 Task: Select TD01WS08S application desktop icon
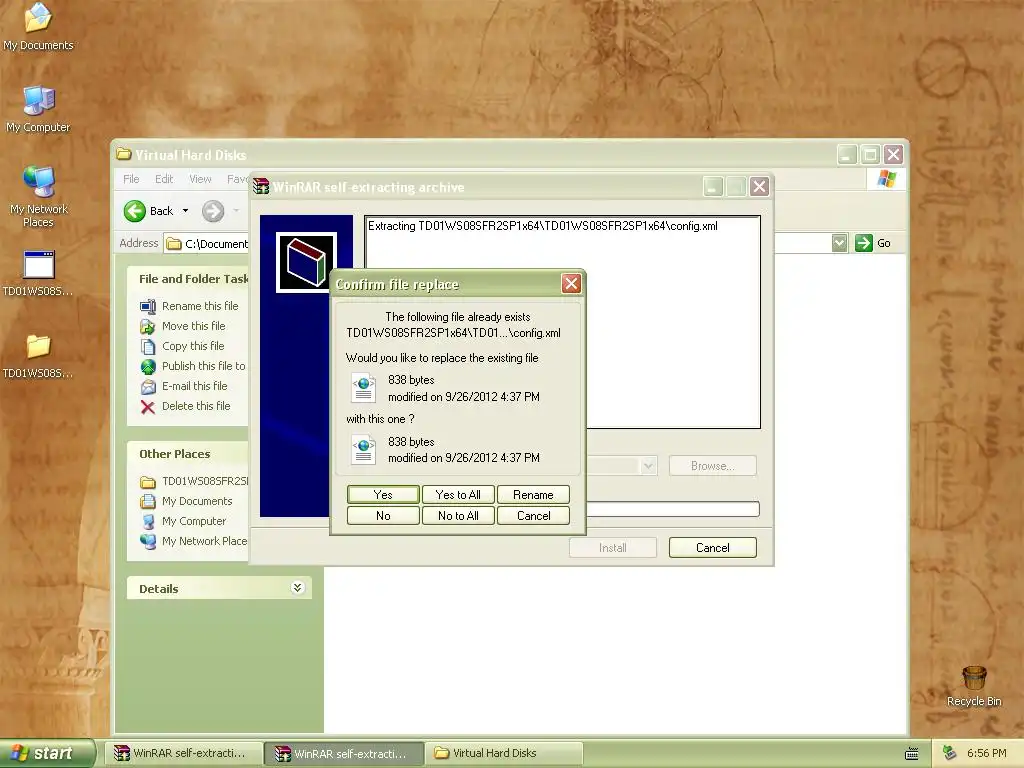(x=38, y=273)
